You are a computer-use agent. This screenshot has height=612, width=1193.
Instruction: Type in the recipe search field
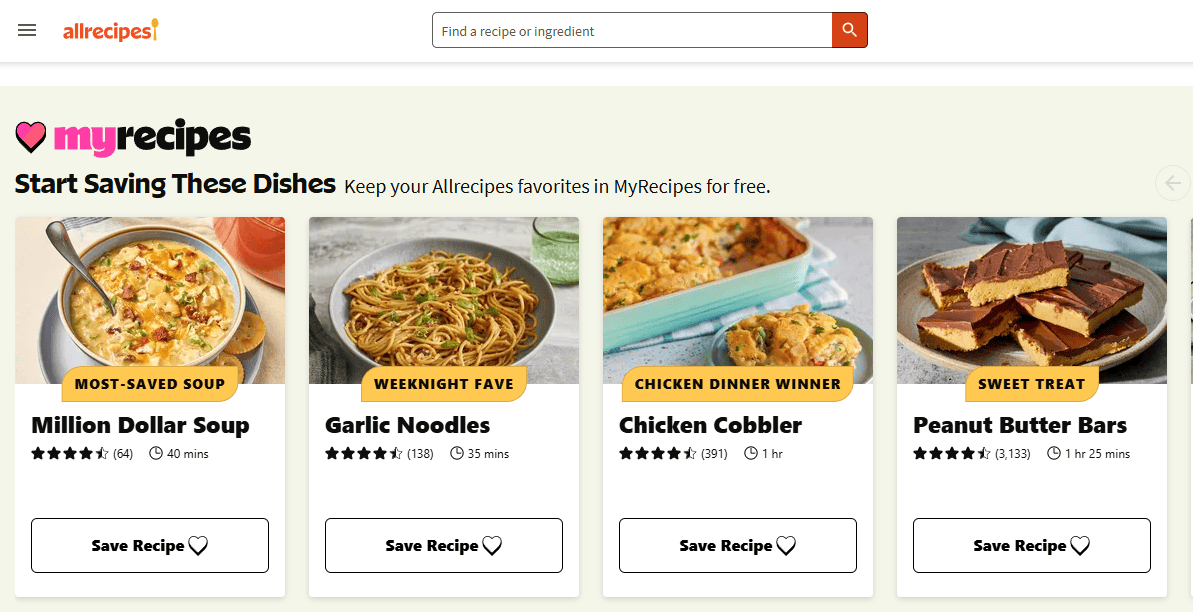(x=632, y=31)
